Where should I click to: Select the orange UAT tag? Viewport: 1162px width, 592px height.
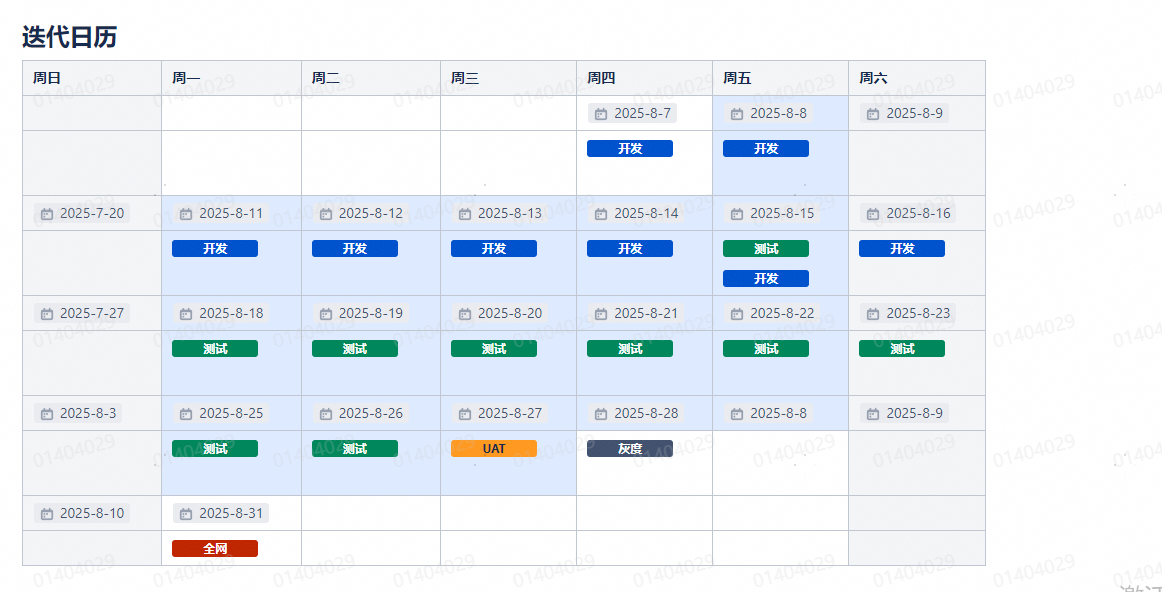coord(494,449)
